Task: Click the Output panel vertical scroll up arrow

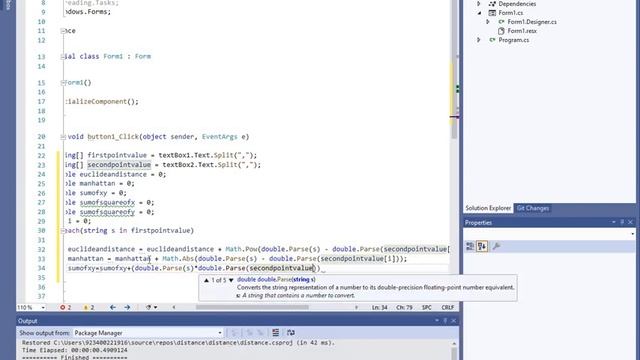Action: click(454, 343)
